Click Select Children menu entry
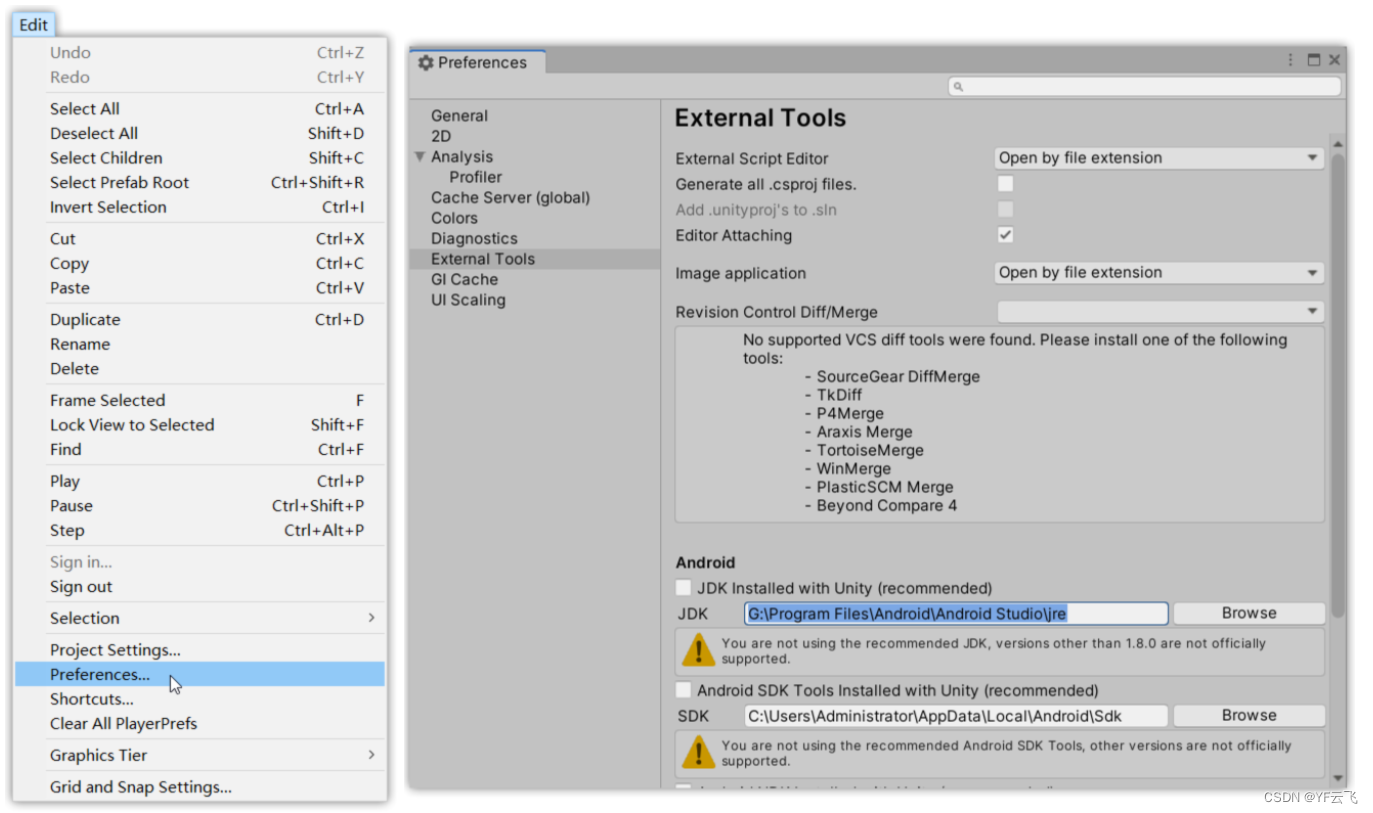This screenshot has width=1373, height=813. (x=200, y=158)
